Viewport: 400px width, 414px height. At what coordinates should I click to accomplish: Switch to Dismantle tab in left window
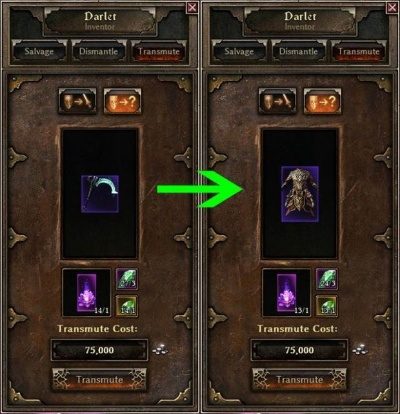[99, 52]
